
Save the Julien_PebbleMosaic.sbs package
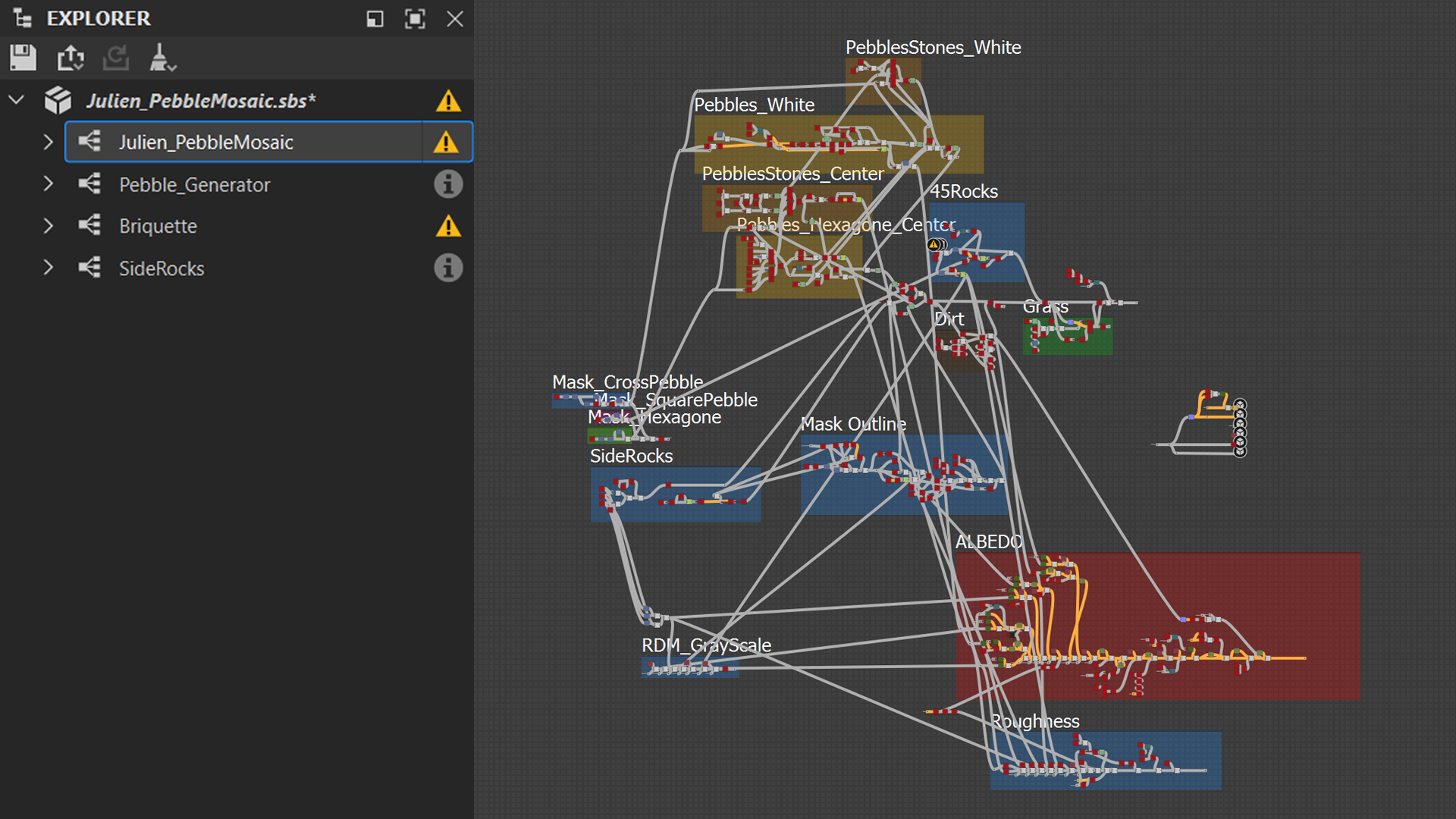click(x=23, y=57)
